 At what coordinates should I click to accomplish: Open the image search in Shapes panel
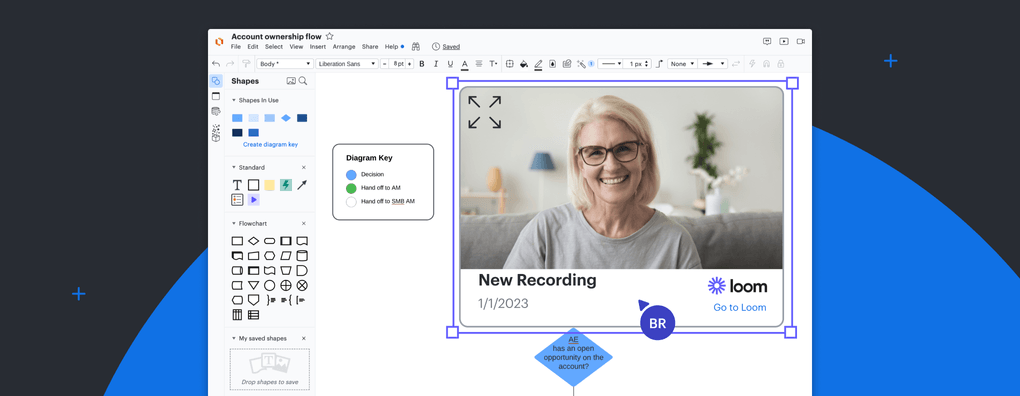[291, 81]
